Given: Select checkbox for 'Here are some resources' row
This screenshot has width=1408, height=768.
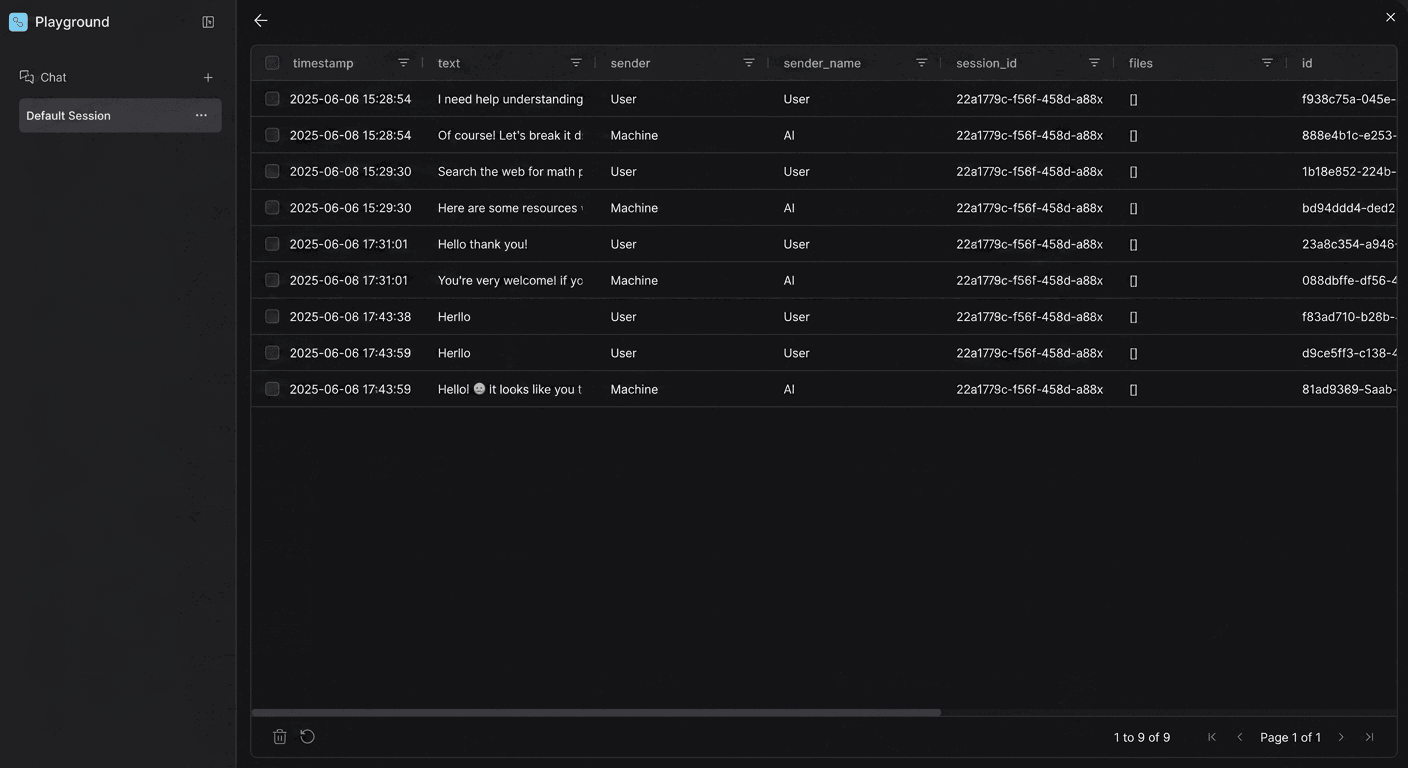Looking at the screenshot, I should 272,208.
